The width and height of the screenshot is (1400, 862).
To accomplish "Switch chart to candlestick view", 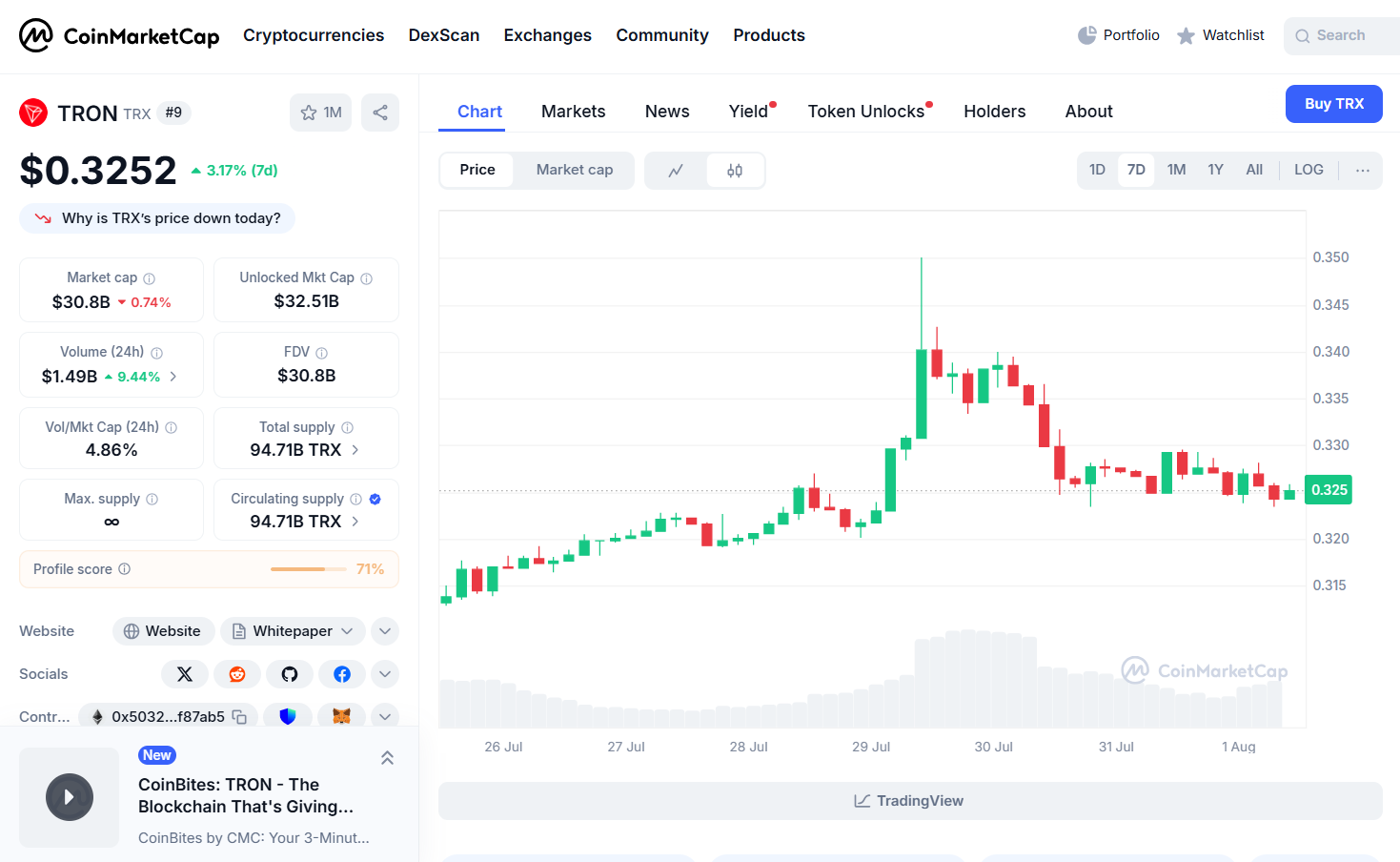I will (x=735, y=171).
